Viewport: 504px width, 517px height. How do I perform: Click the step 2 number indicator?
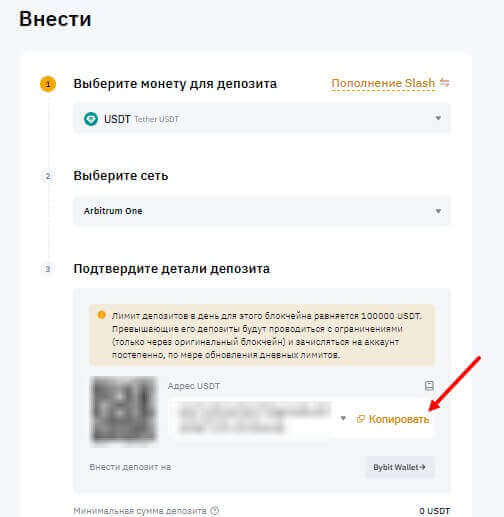tap(48, 176)
